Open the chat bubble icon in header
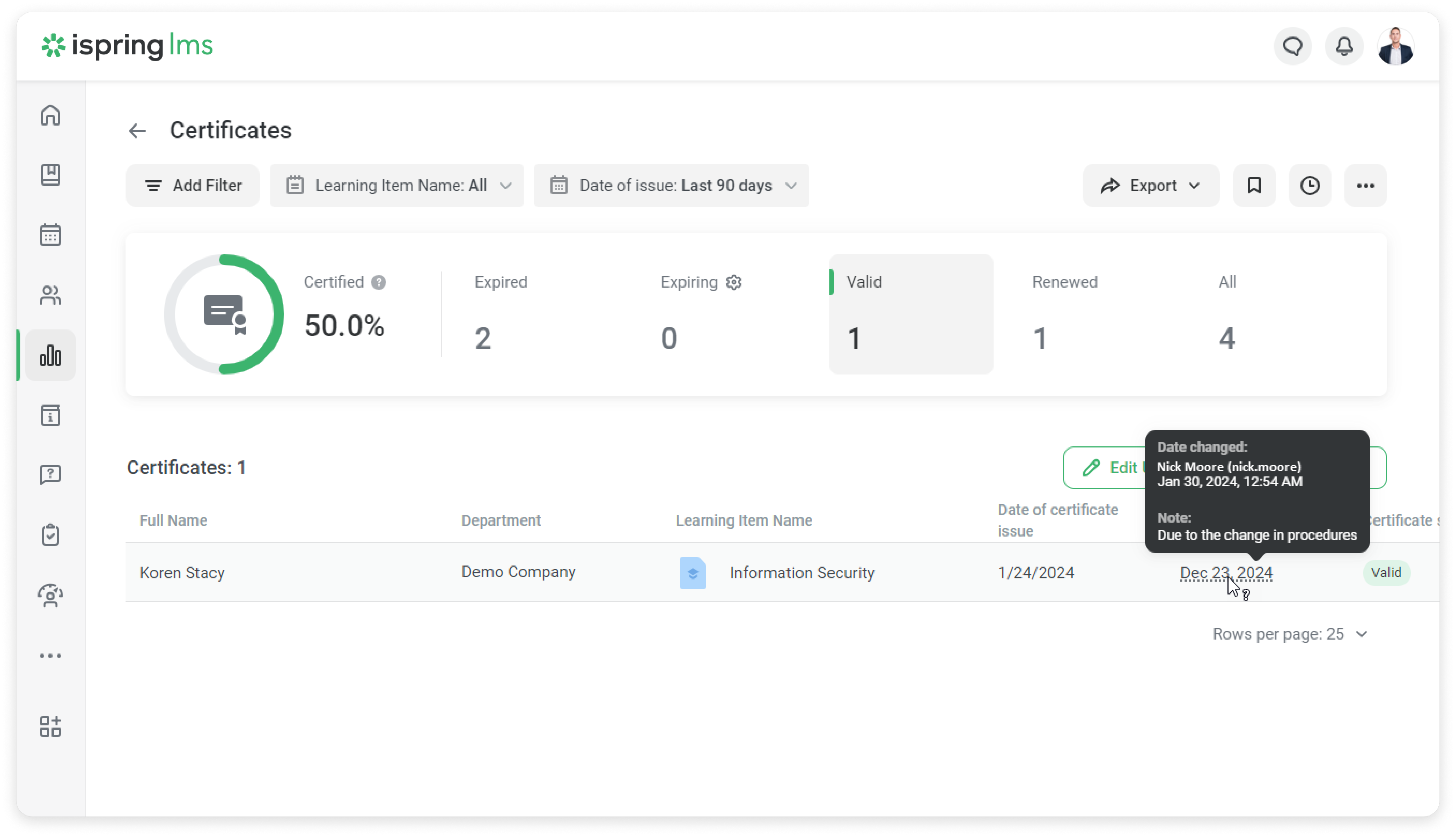 pyautogui.click(x=1293, y=46)
